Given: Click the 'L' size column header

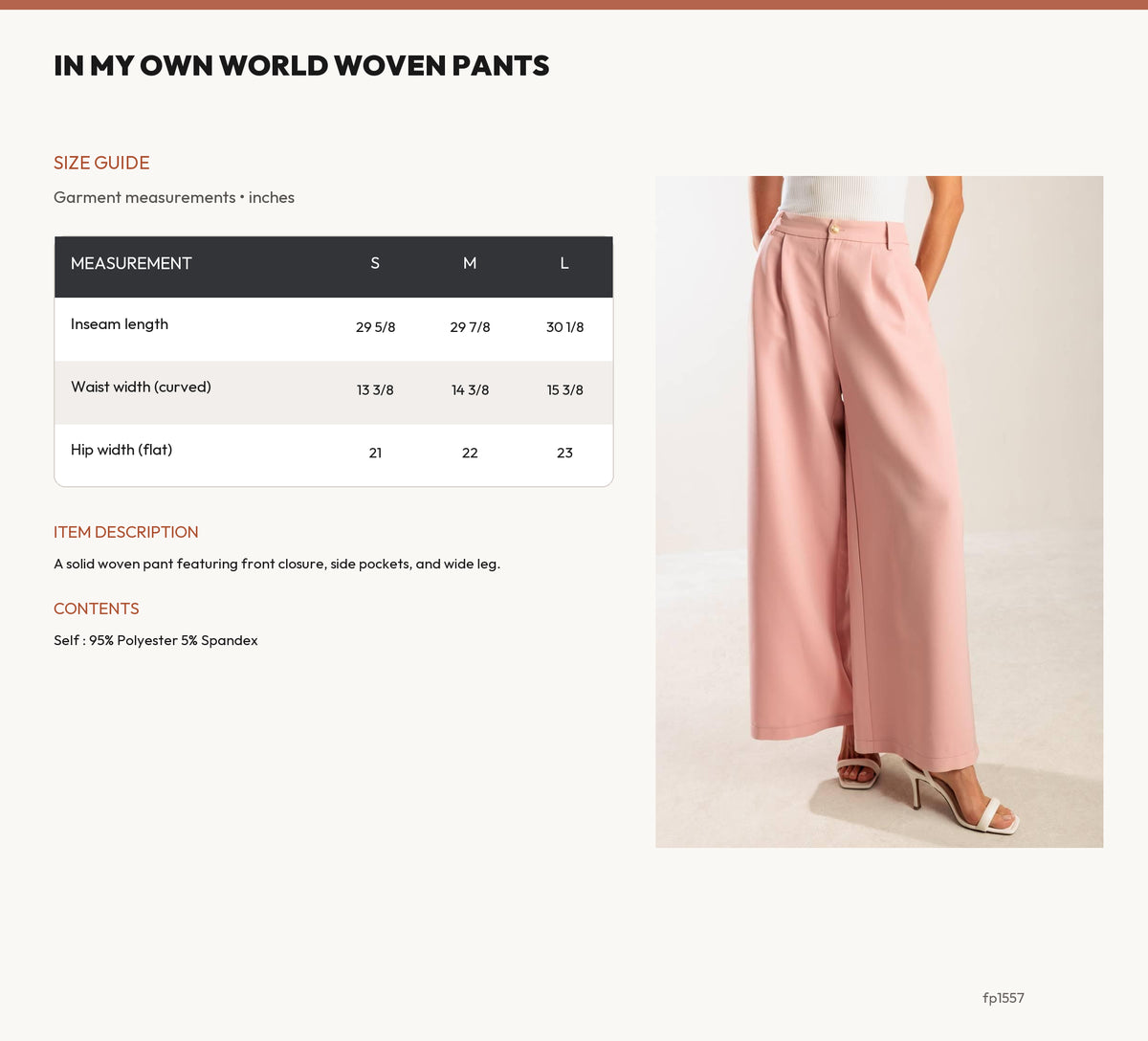Looking at the screenshot, I should coord(564,263).
